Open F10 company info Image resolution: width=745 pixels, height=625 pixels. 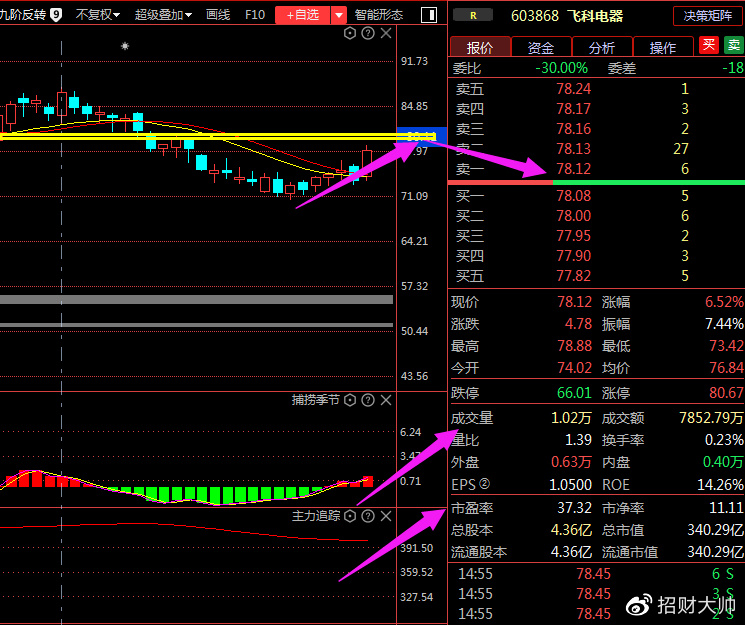coord(255,15)
